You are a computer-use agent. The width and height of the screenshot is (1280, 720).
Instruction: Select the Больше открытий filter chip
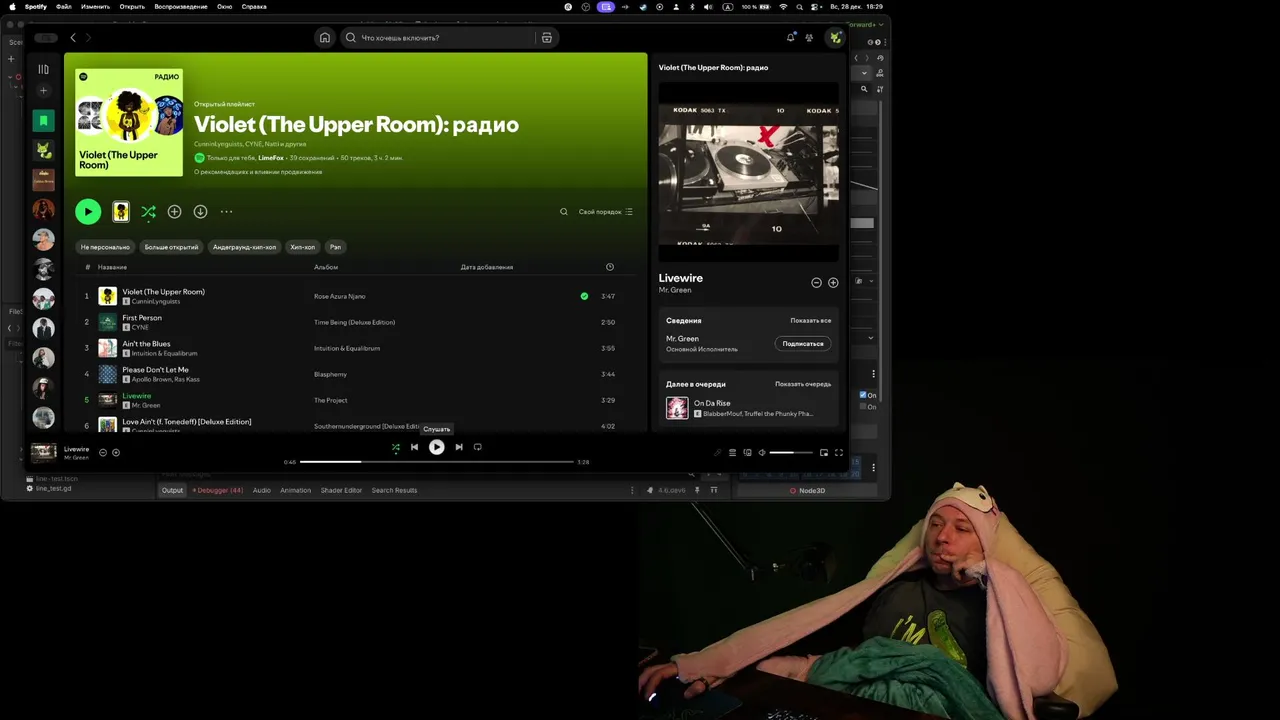(x=171, y=247)
